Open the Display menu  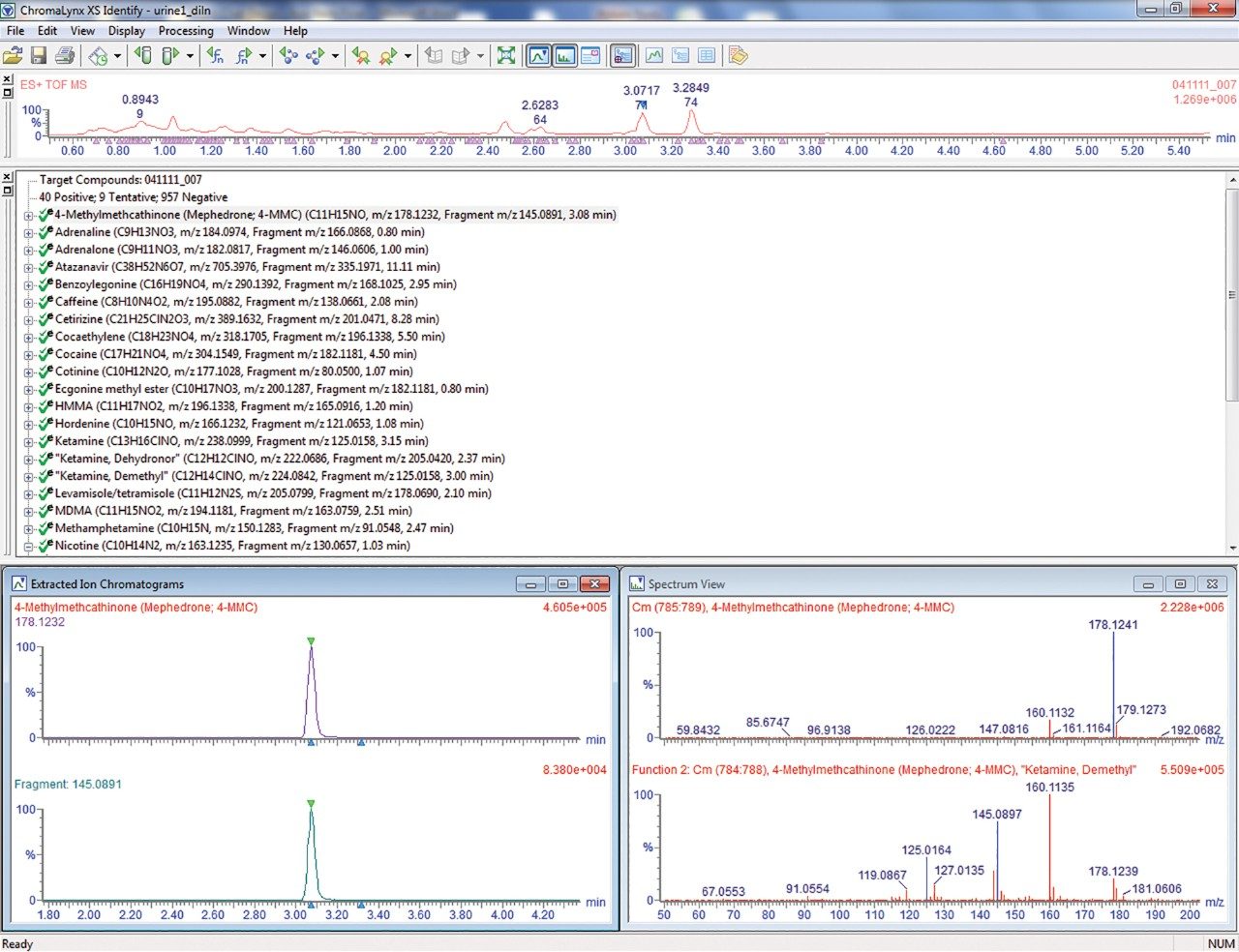127,30
